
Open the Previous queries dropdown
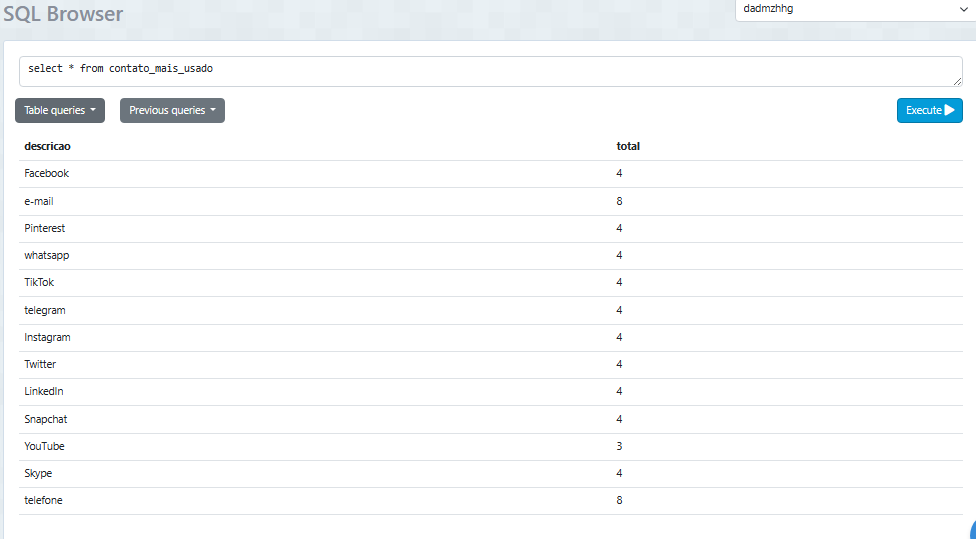point(172,110)
